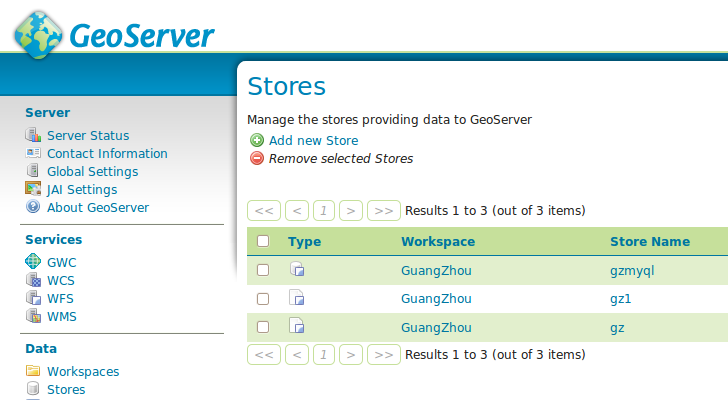Click the red minus Remove Stores icon

coord(257,158)
